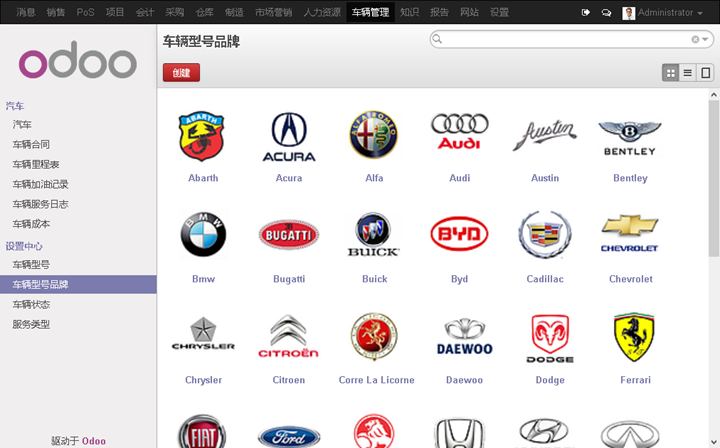Open the Citroen chevrons logo
This screenshot has width=720, height=448.
pos(289,336)
